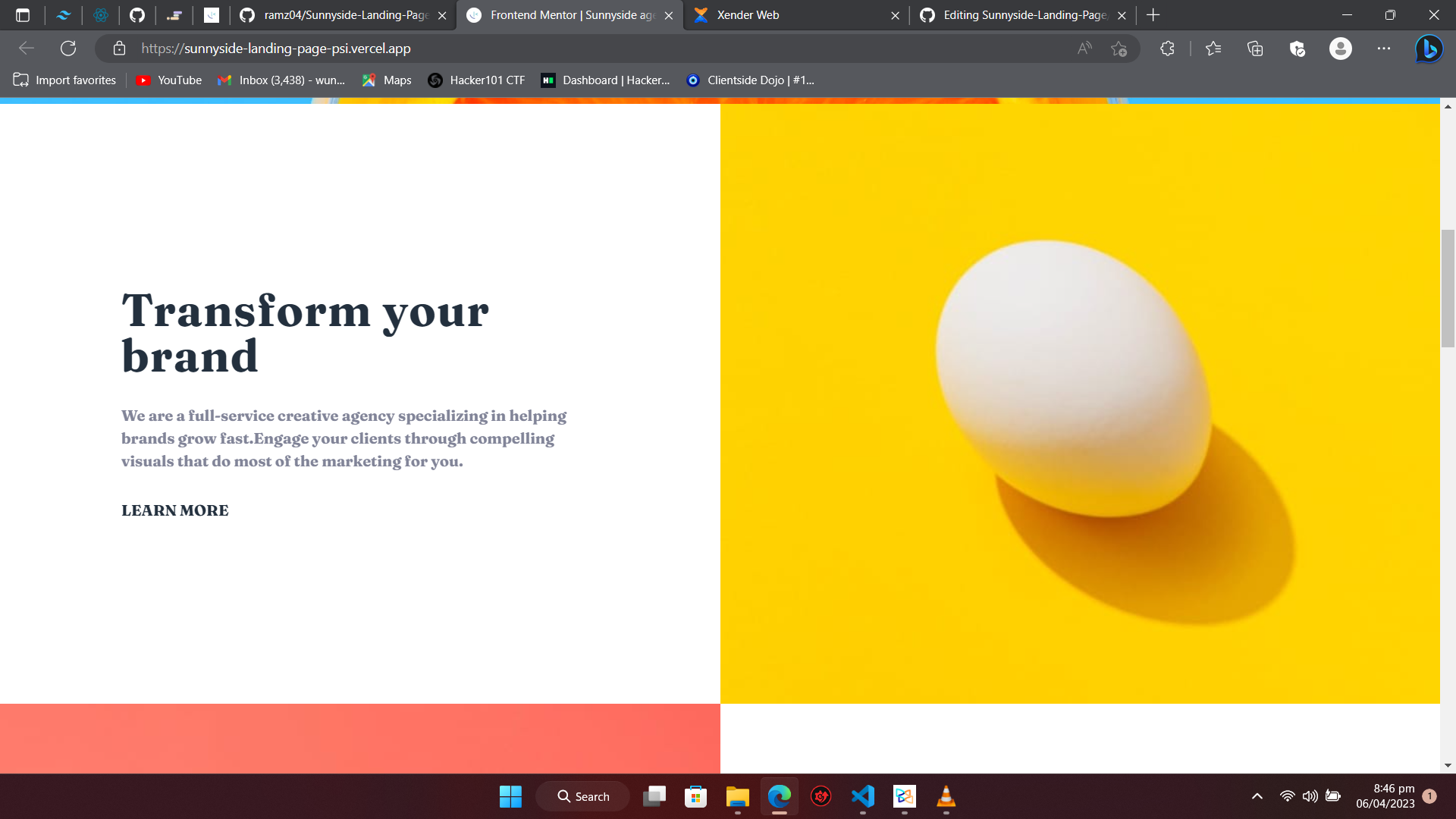
Task: Open the tab actions menu
Action: tap(24, 14)
